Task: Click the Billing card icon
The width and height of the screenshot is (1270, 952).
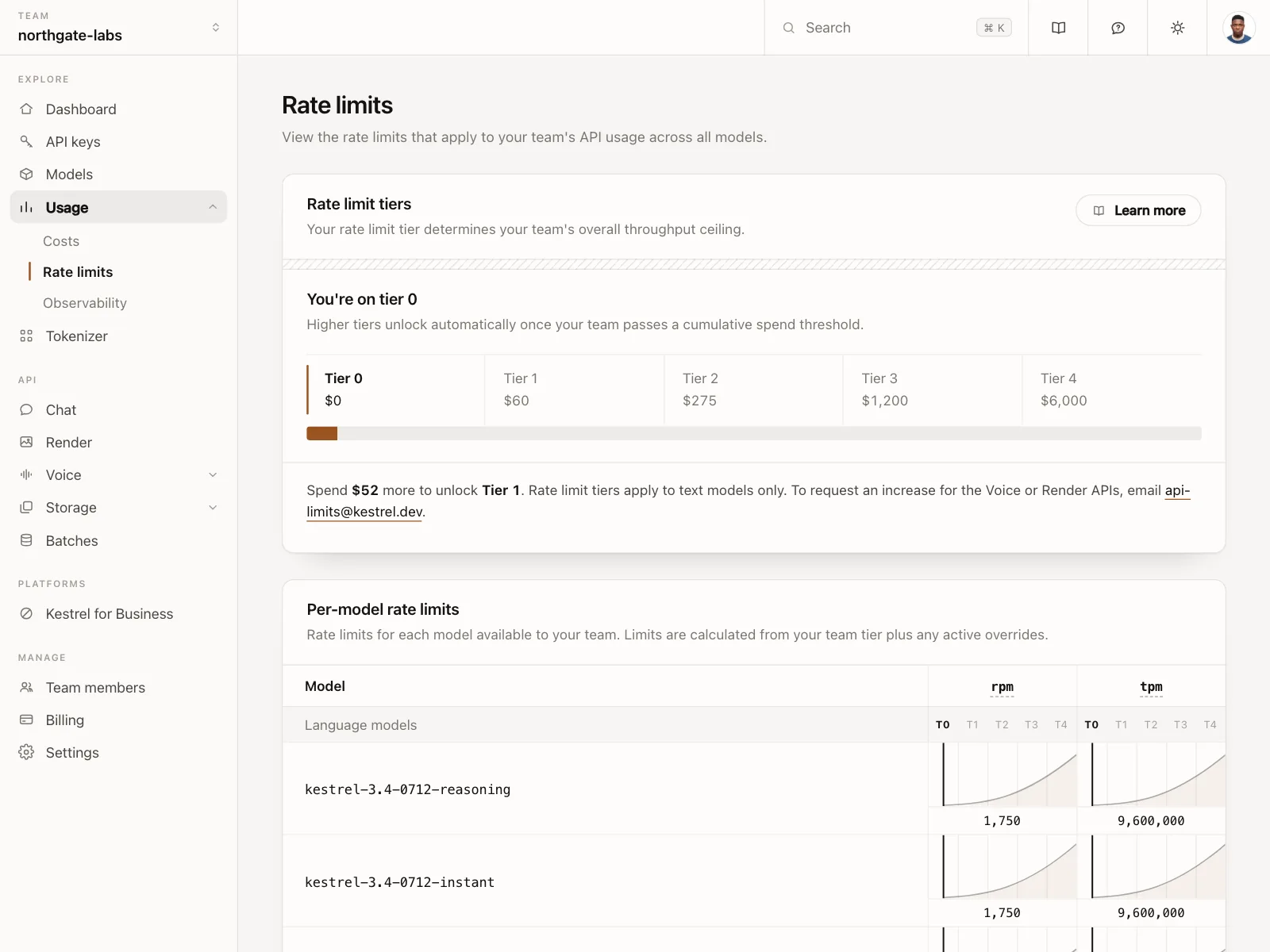Action: pos(26,720)
